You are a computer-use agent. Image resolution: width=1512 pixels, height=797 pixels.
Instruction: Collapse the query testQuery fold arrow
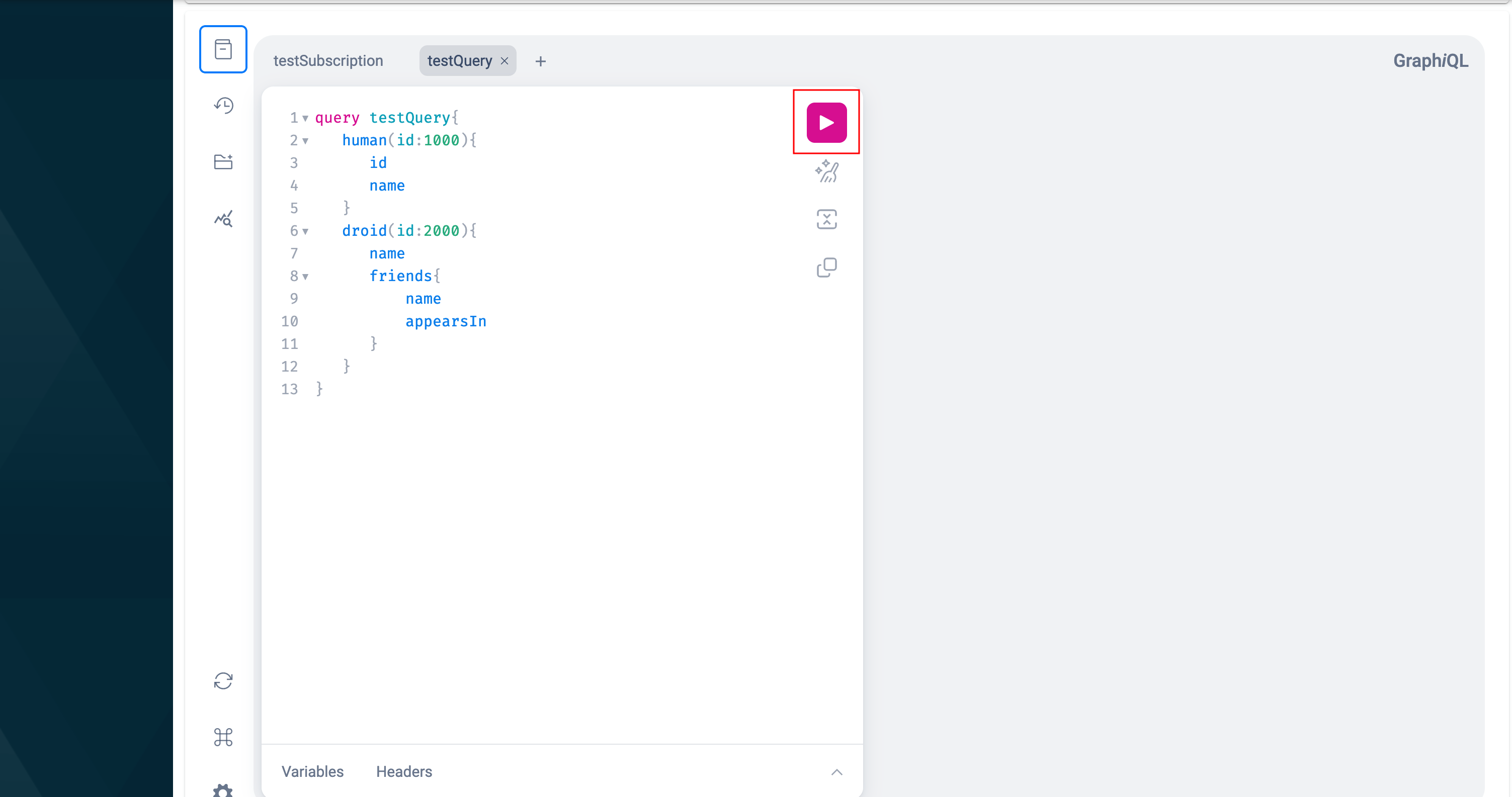coord(305,119)
